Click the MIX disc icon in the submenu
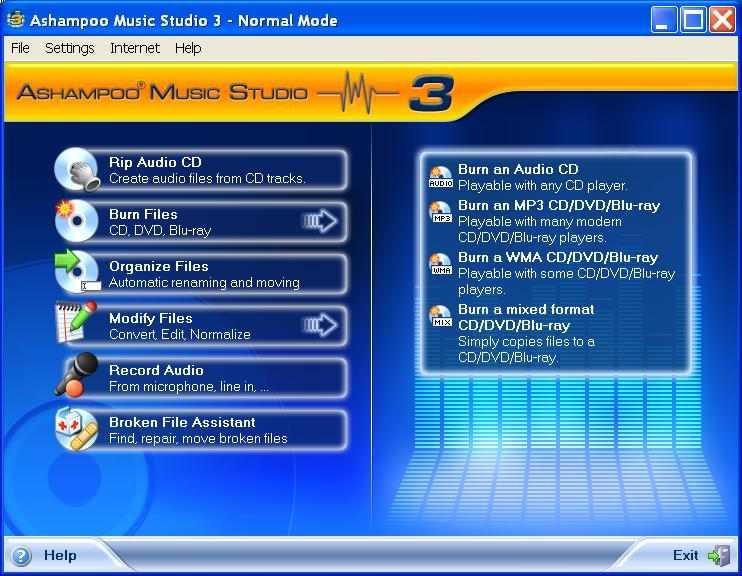Viewport: 742px width, 576px height. tap(440, 317)
